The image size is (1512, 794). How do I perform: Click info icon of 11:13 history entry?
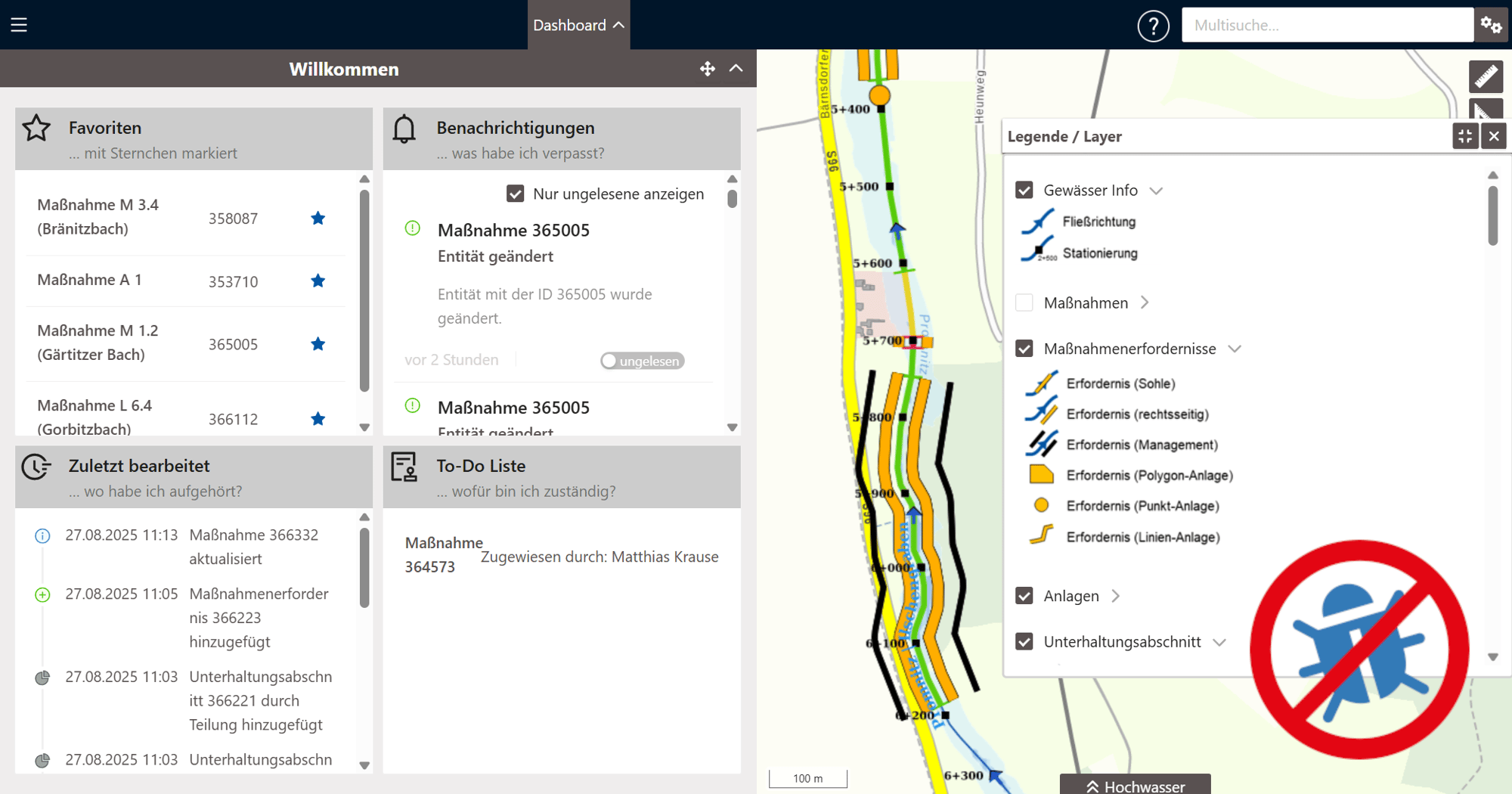tap(42, 536)
